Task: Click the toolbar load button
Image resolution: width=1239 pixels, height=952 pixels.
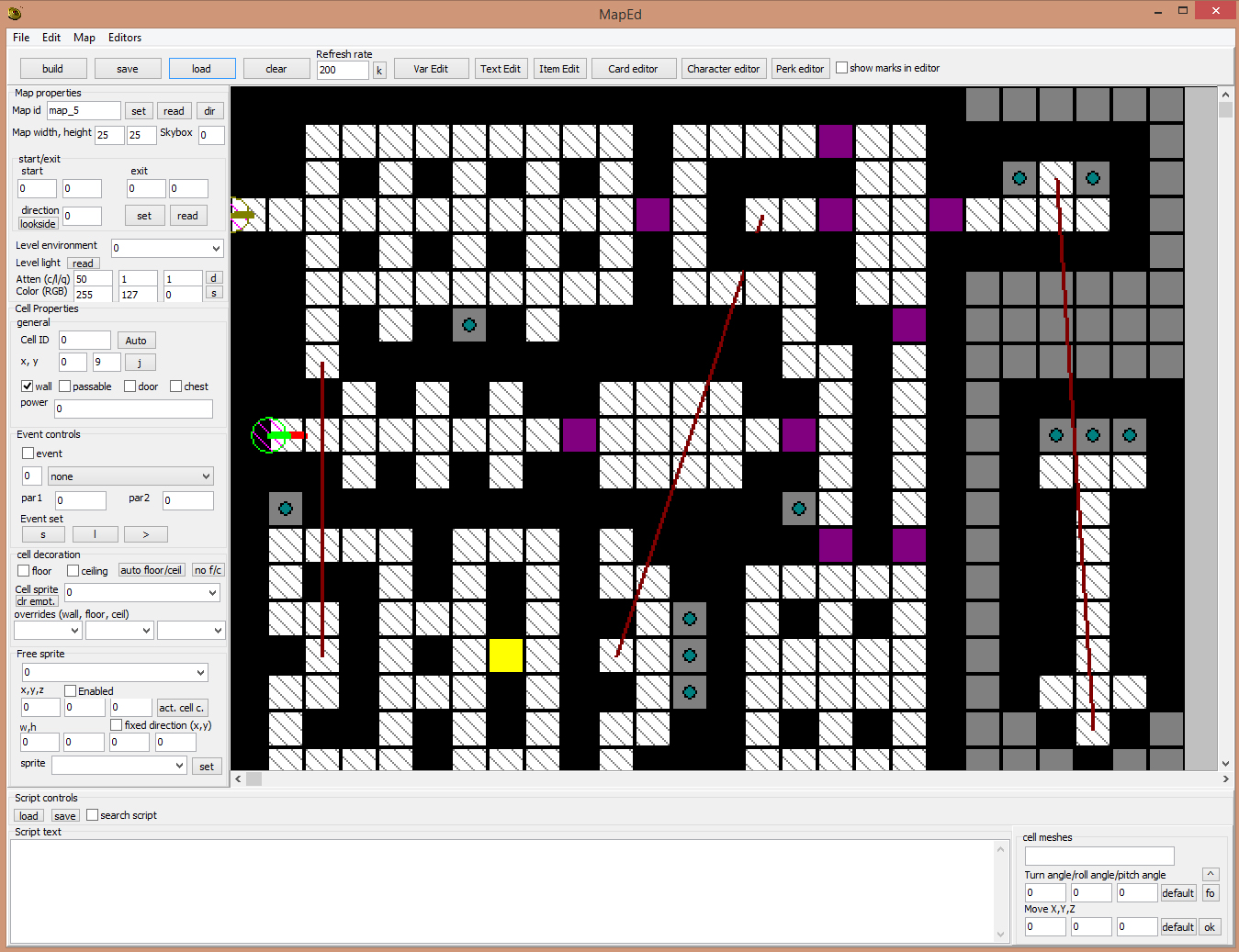Action: (202, 69)
